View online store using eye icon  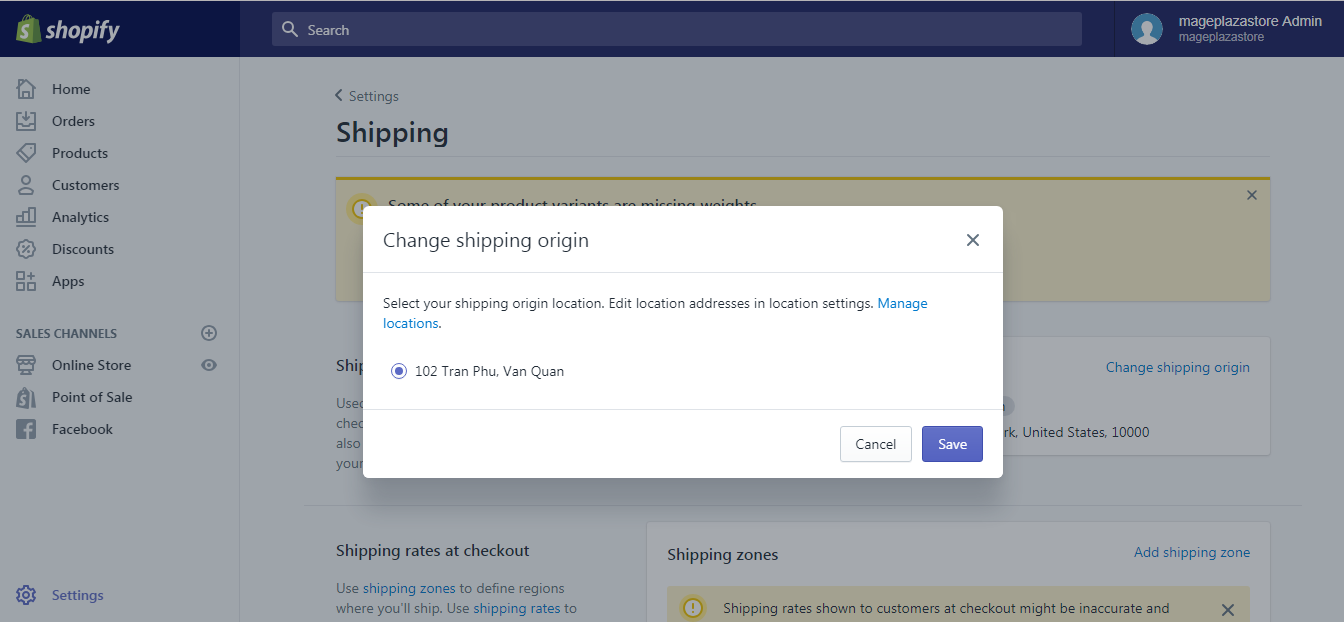pos(209,365)
